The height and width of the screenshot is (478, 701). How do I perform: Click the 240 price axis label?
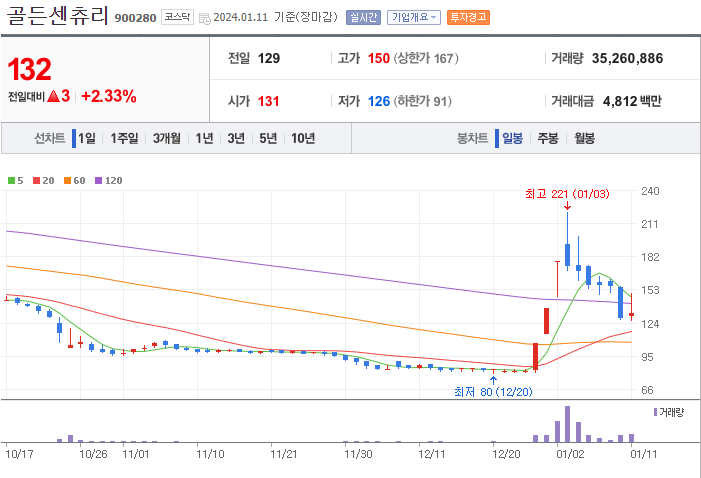tap(650, 191)
